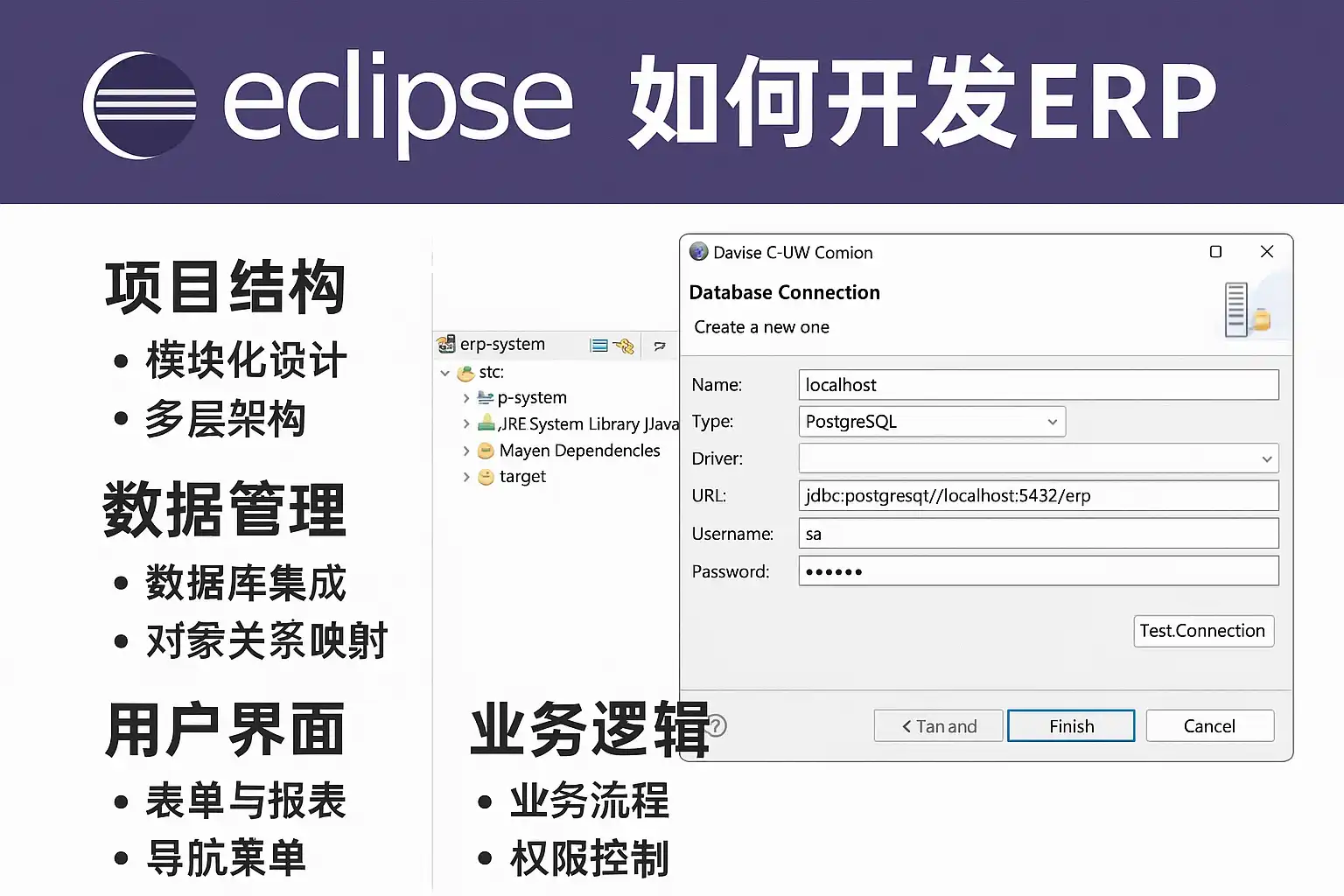Select the stc: tree item label

pyautogui.click(x=491, y=373)
